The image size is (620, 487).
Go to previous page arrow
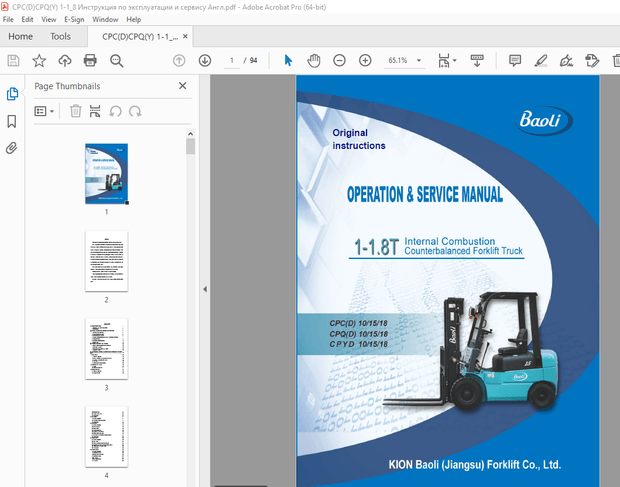(x=179, y=60)
